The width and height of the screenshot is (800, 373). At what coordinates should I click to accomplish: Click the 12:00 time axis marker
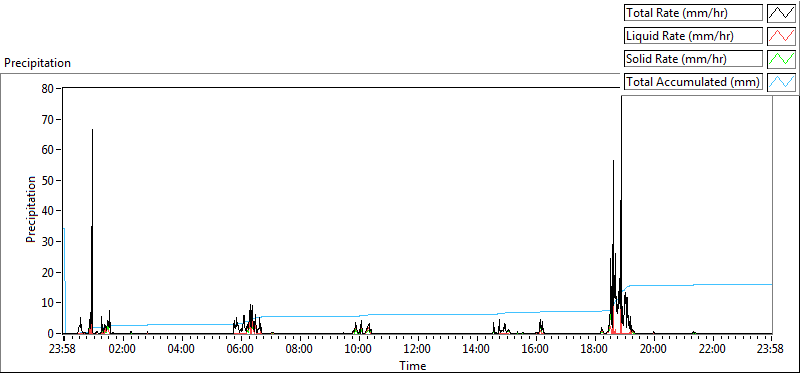pyautogui.click(x=418, y=350)
